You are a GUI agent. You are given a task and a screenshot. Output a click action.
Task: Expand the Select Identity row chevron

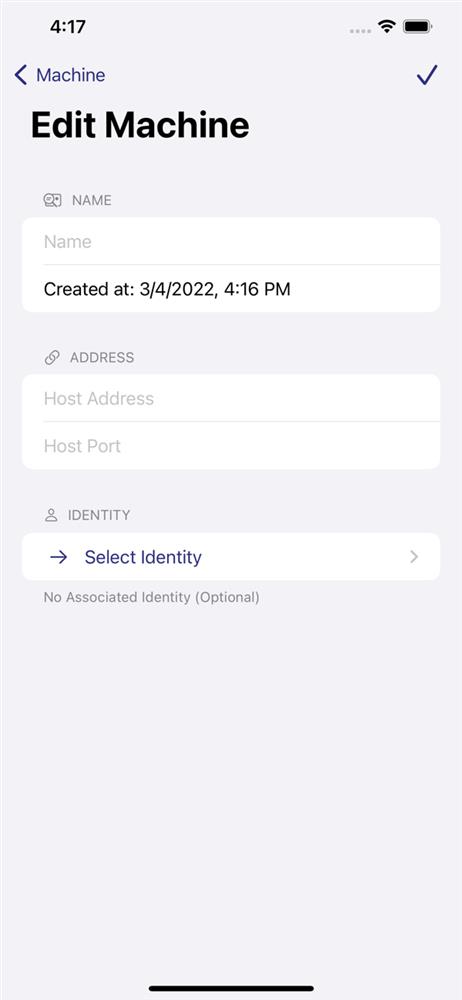coord(414,557)
